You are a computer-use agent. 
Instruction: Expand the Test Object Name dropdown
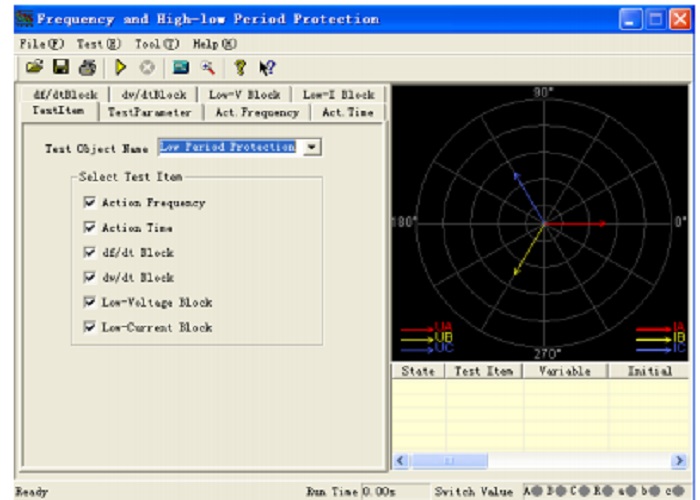(x=312, y=147)
